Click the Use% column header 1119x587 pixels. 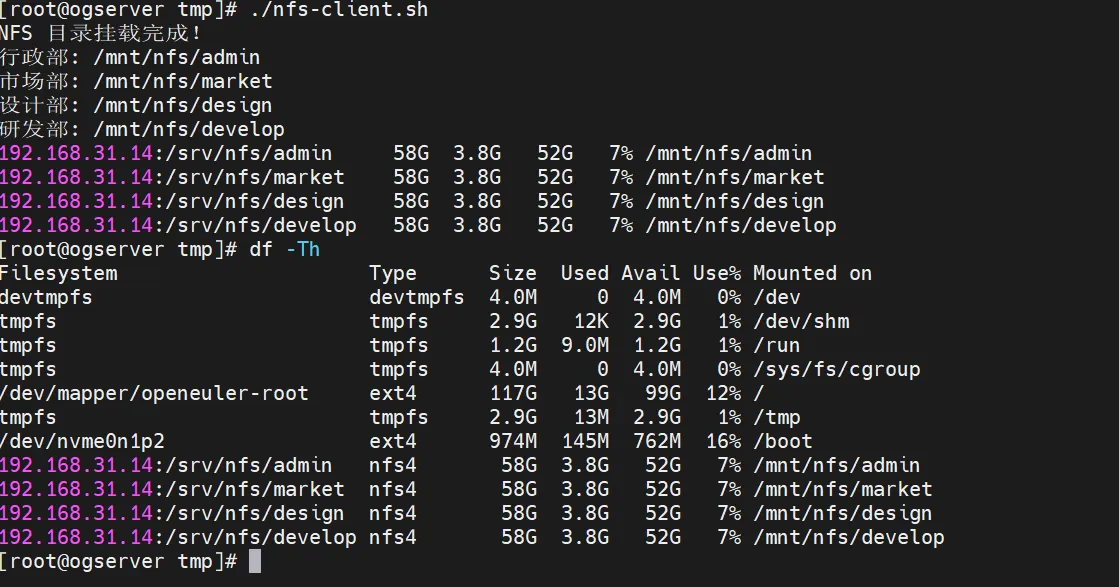717,273
